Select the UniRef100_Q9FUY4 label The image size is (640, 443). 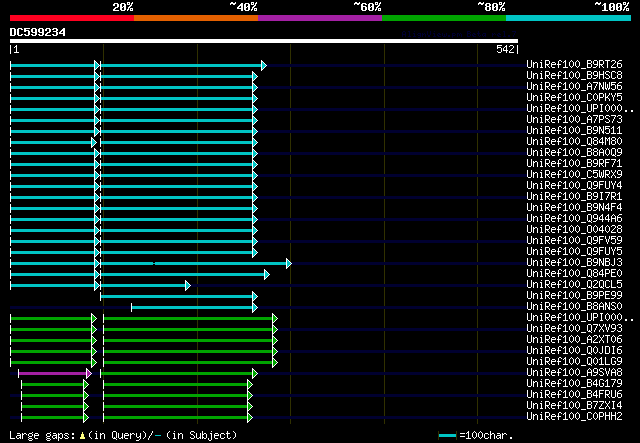coord(574,185)
